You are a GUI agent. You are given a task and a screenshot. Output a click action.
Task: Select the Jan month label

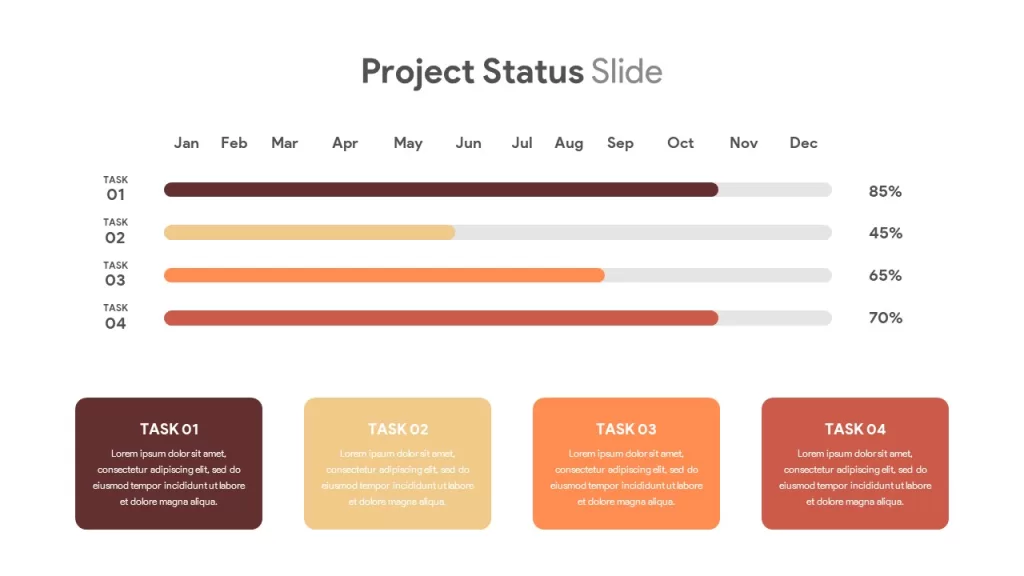click(186, 143)
